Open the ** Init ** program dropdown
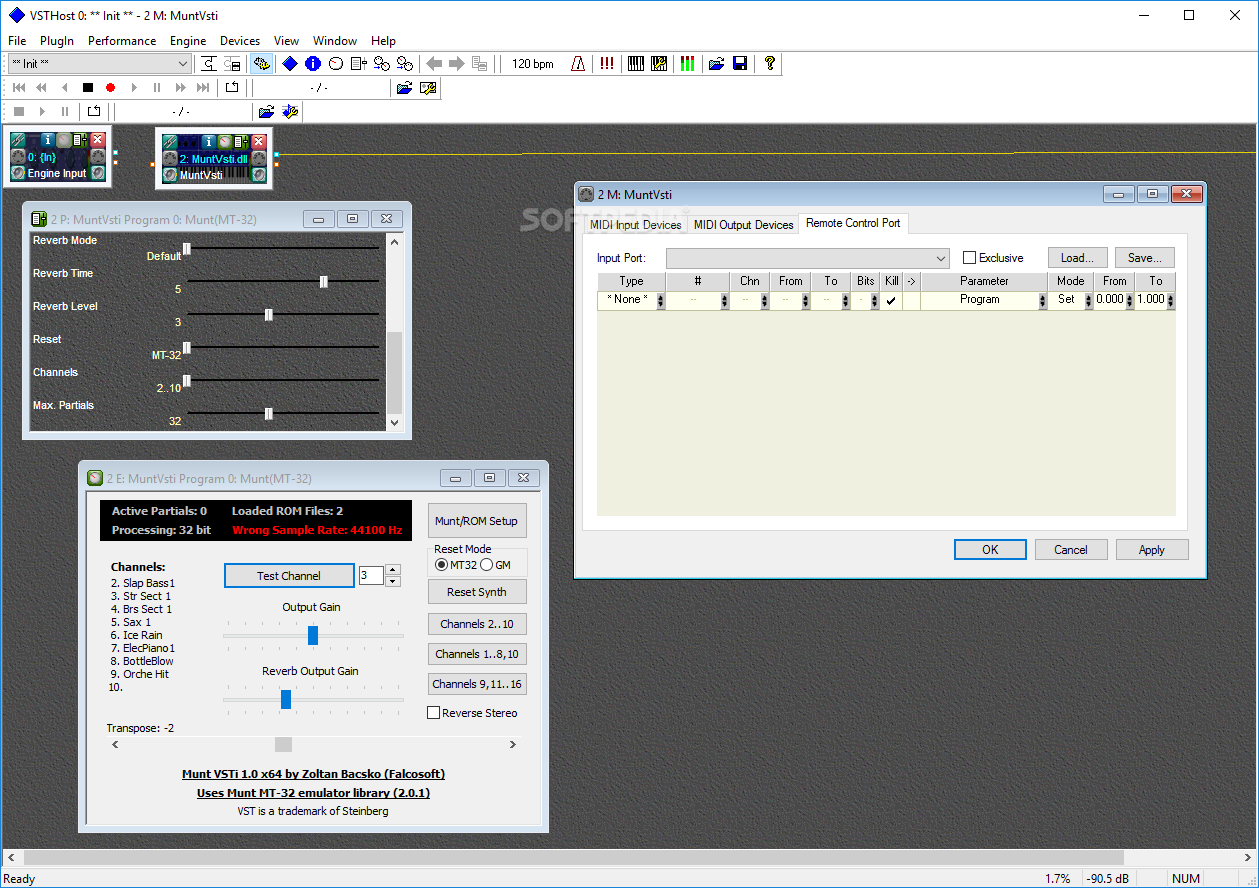1259x888 pixels. coord(99,64)
